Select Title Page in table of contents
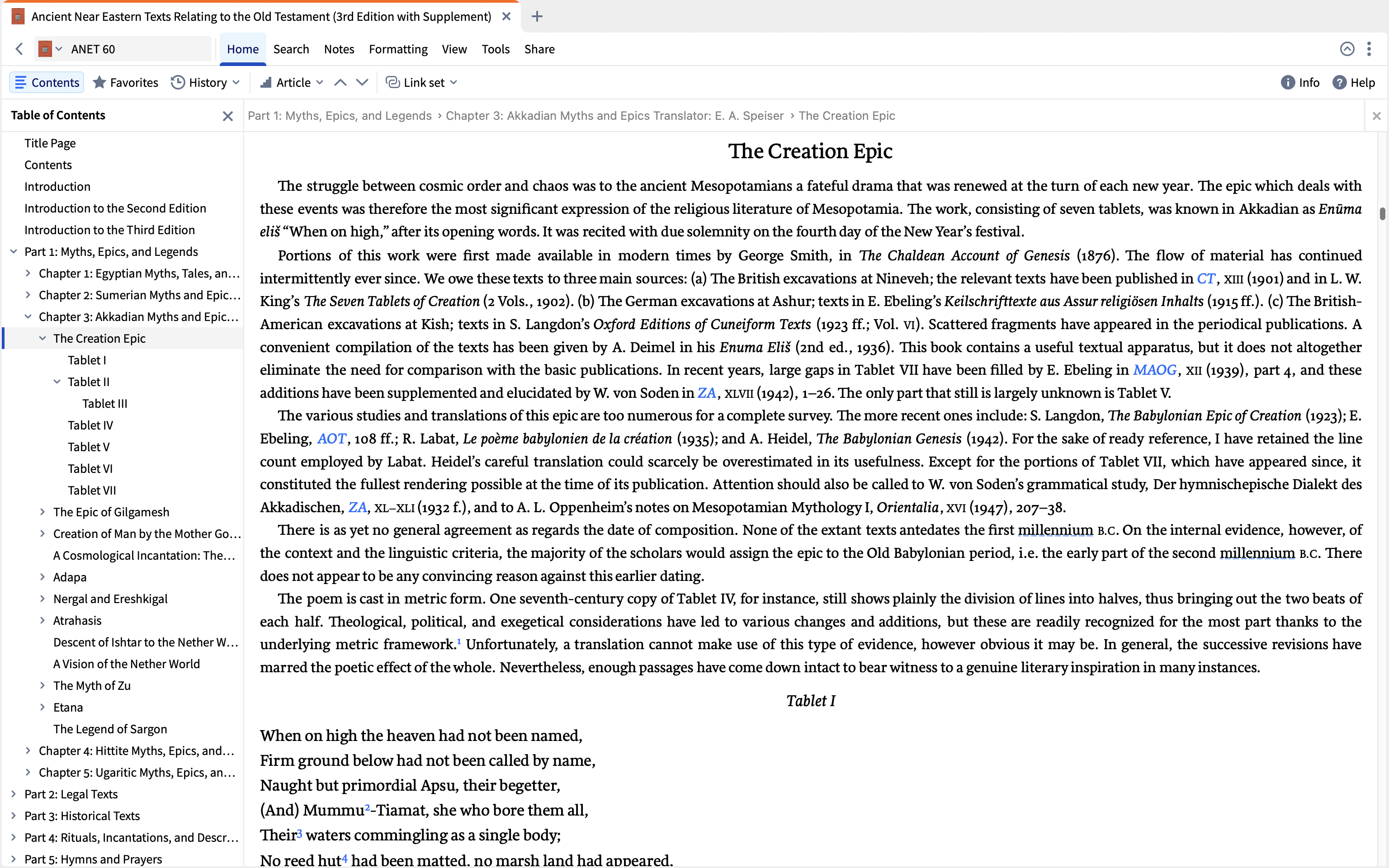Image resolution: width=1389 pixels, height=868 pixels. pos(50,143)
